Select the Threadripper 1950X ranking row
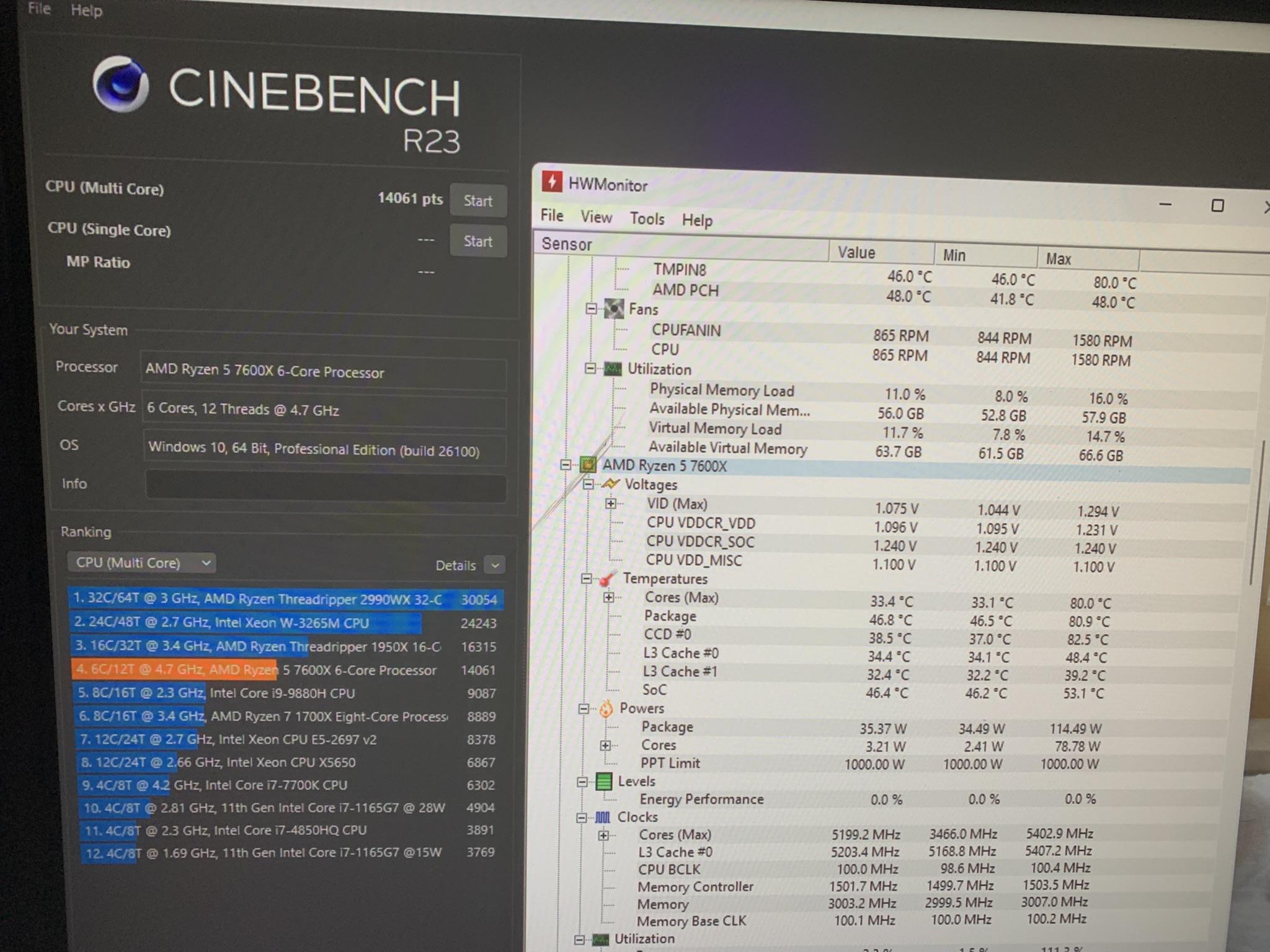Screen dimensions: 1270x952 pyautogui.click(x=286, y=646)
